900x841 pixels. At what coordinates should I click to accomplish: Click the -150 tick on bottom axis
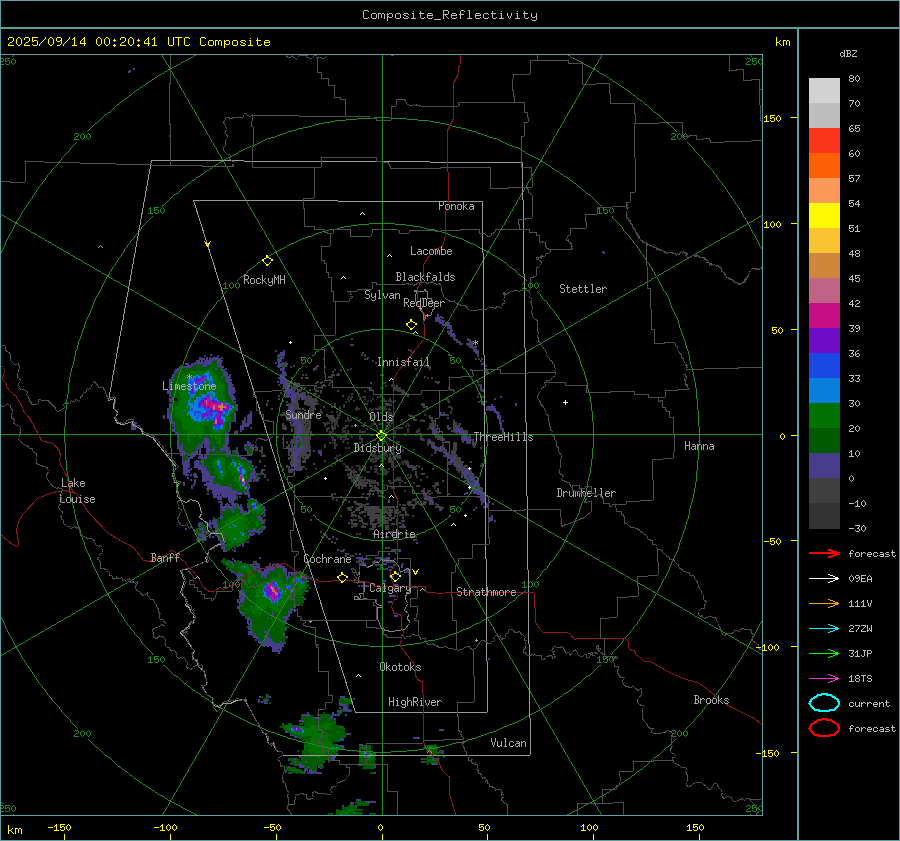pyautogui.click(x=59, y=827)
